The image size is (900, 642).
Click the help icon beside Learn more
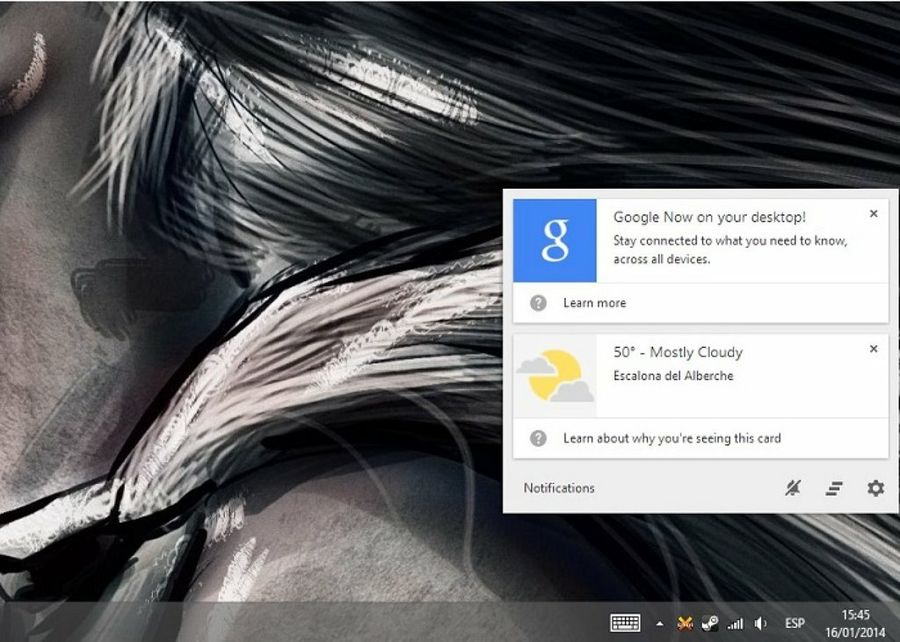coord(538,303)
